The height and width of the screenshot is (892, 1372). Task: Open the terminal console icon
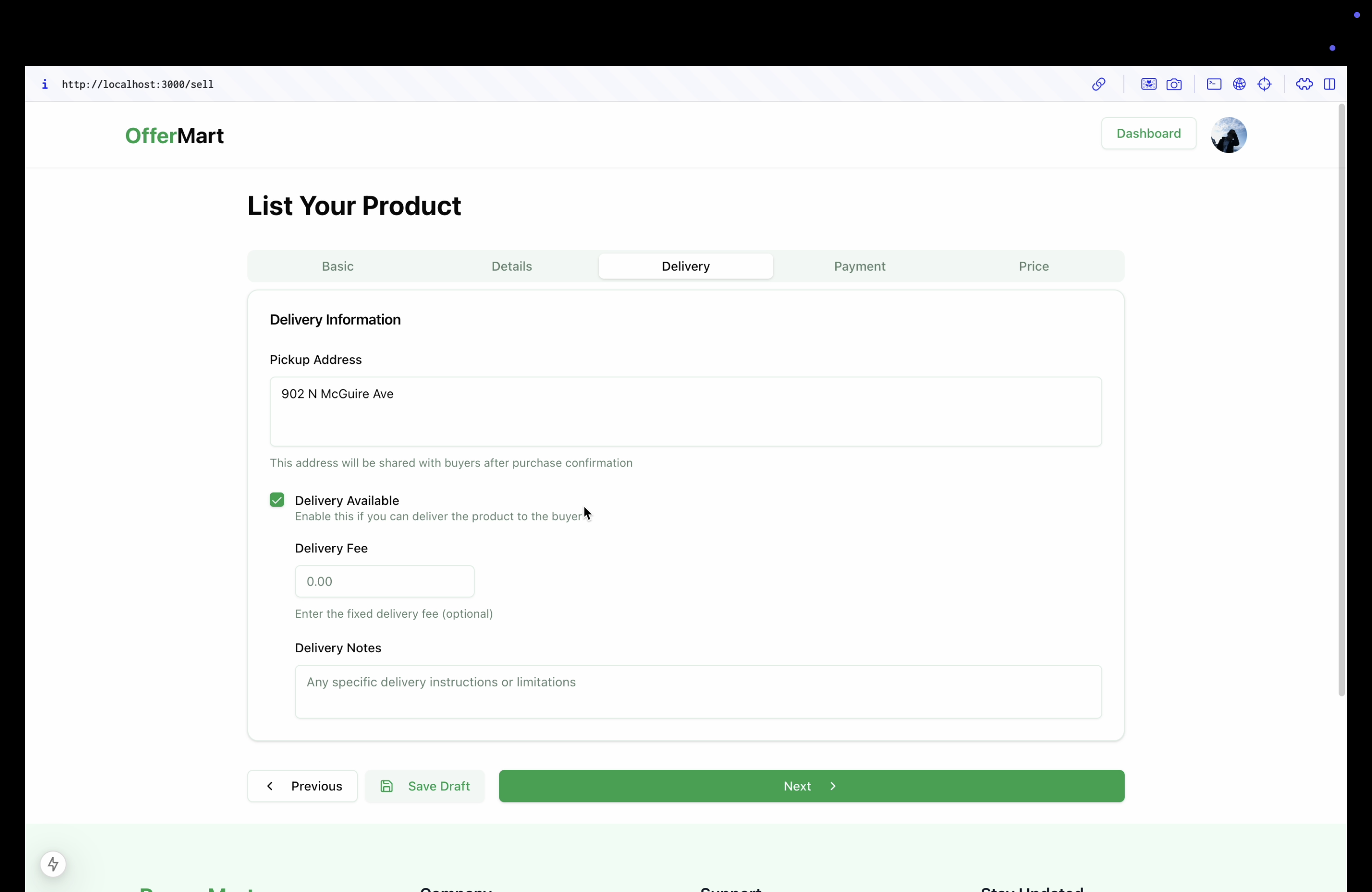pos(1213,84)
